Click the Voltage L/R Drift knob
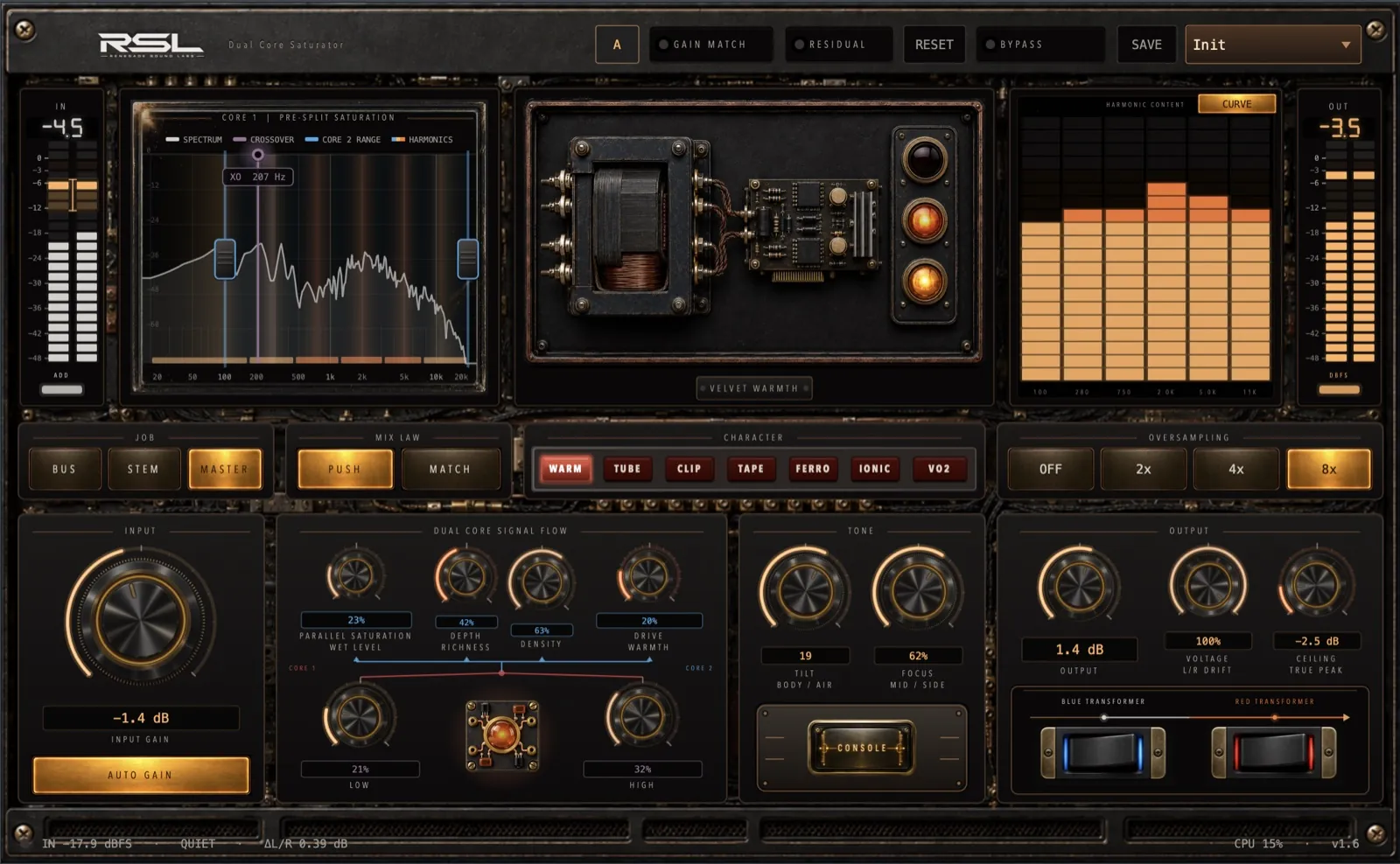The height and width of the screenshot is (864, 1400). coord(1208,584)
